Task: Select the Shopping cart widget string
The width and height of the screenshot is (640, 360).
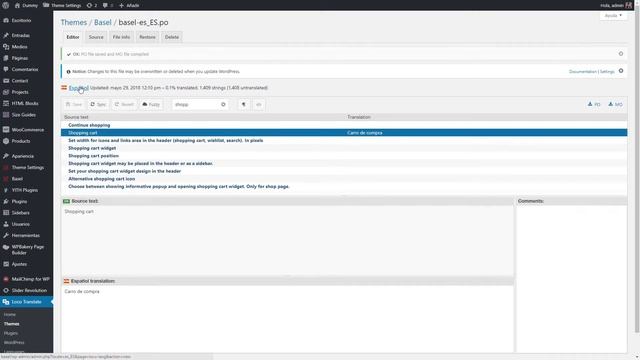Action: (x=344, y=148)
